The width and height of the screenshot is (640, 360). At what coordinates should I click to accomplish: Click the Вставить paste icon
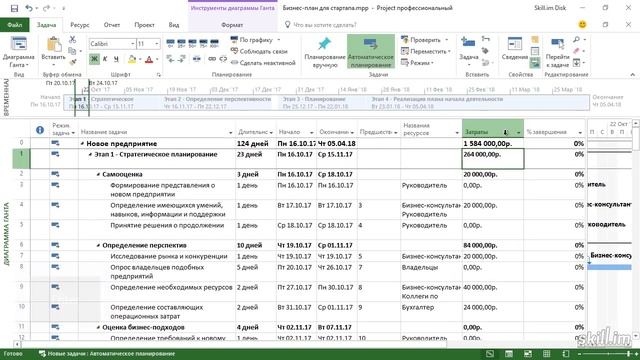[53, 45]
